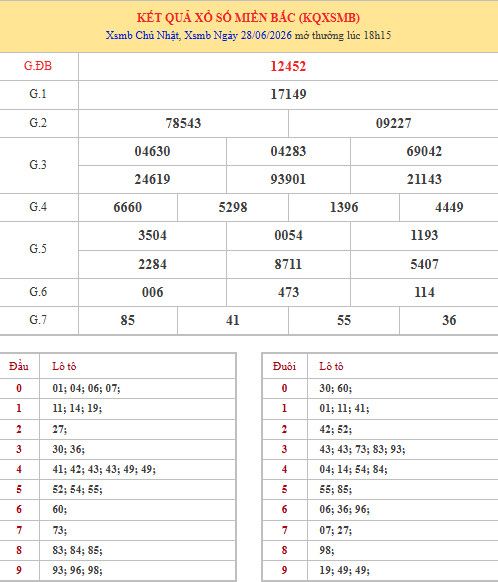Screen dimensions: 498x582
Task: Click G.5 number 1193
Action: [424, 235]
